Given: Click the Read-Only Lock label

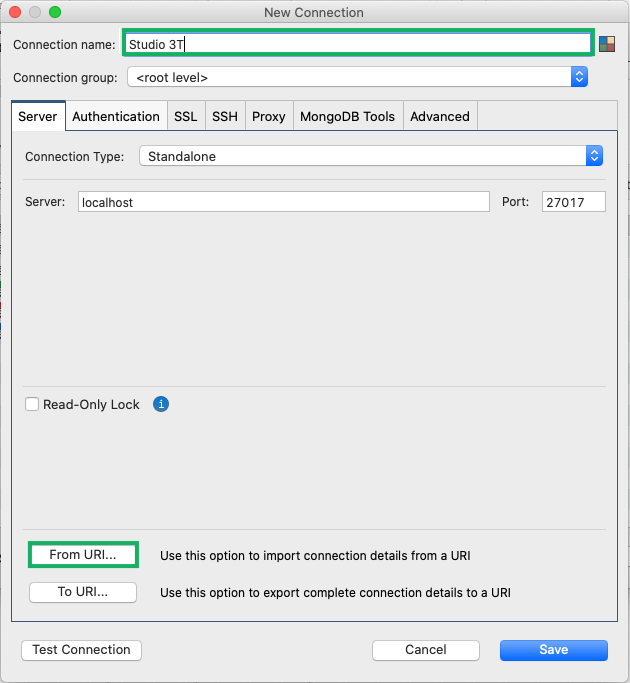Looking at the screenshot, I should click(x=91, y=405).
